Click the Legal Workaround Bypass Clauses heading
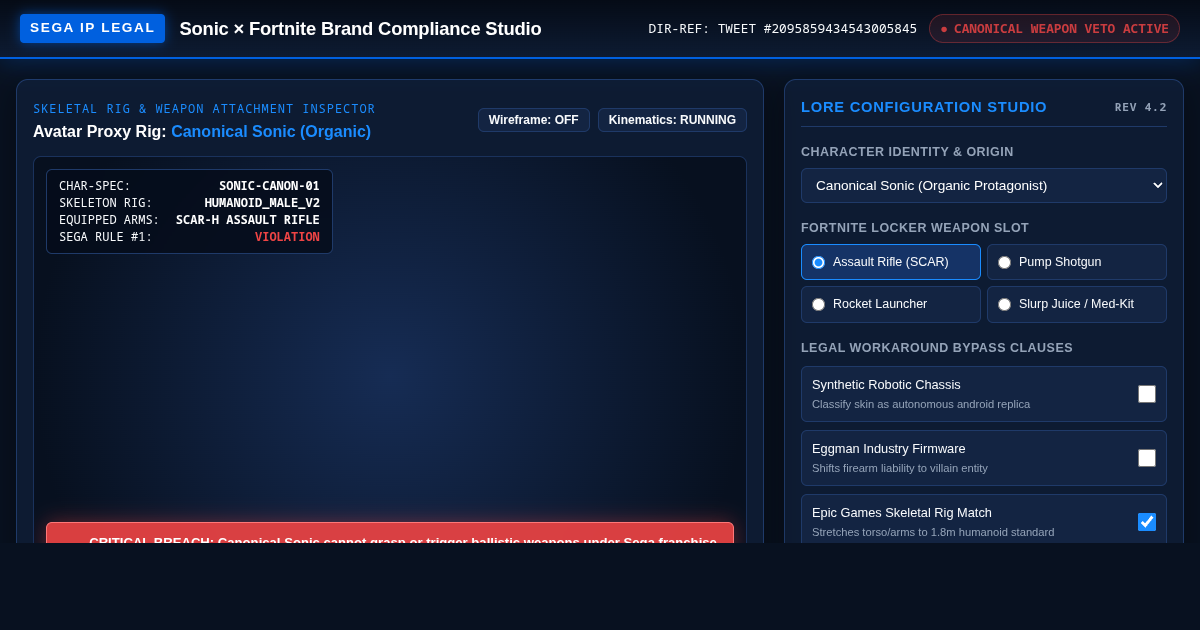Viewport: 1200px width, 630px height. pos(937,348)
